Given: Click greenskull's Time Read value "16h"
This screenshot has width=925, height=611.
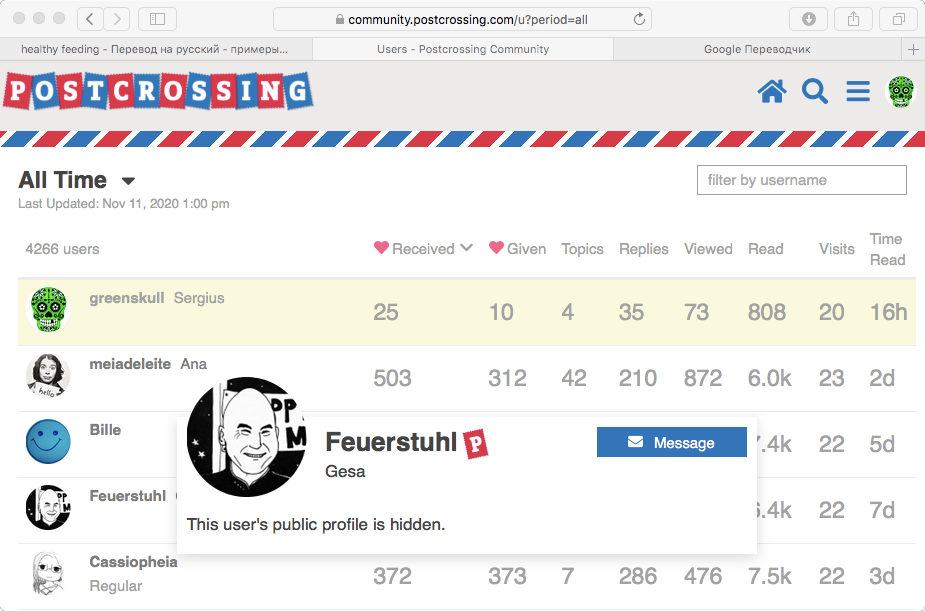Looking at the screenshot, I should 888,312.
